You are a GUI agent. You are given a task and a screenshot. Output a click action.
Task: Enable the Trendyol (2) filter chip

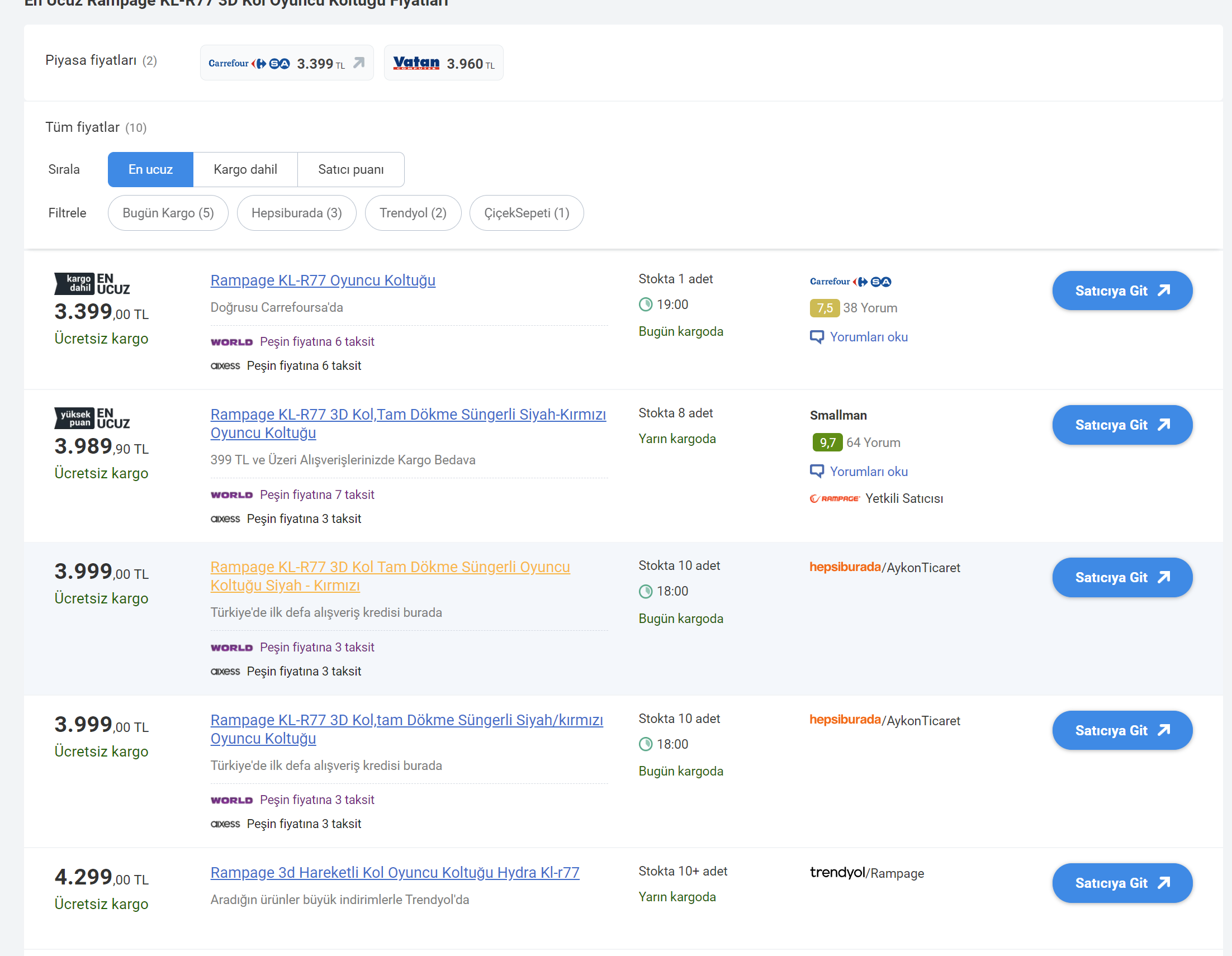(x=413, y=213)
